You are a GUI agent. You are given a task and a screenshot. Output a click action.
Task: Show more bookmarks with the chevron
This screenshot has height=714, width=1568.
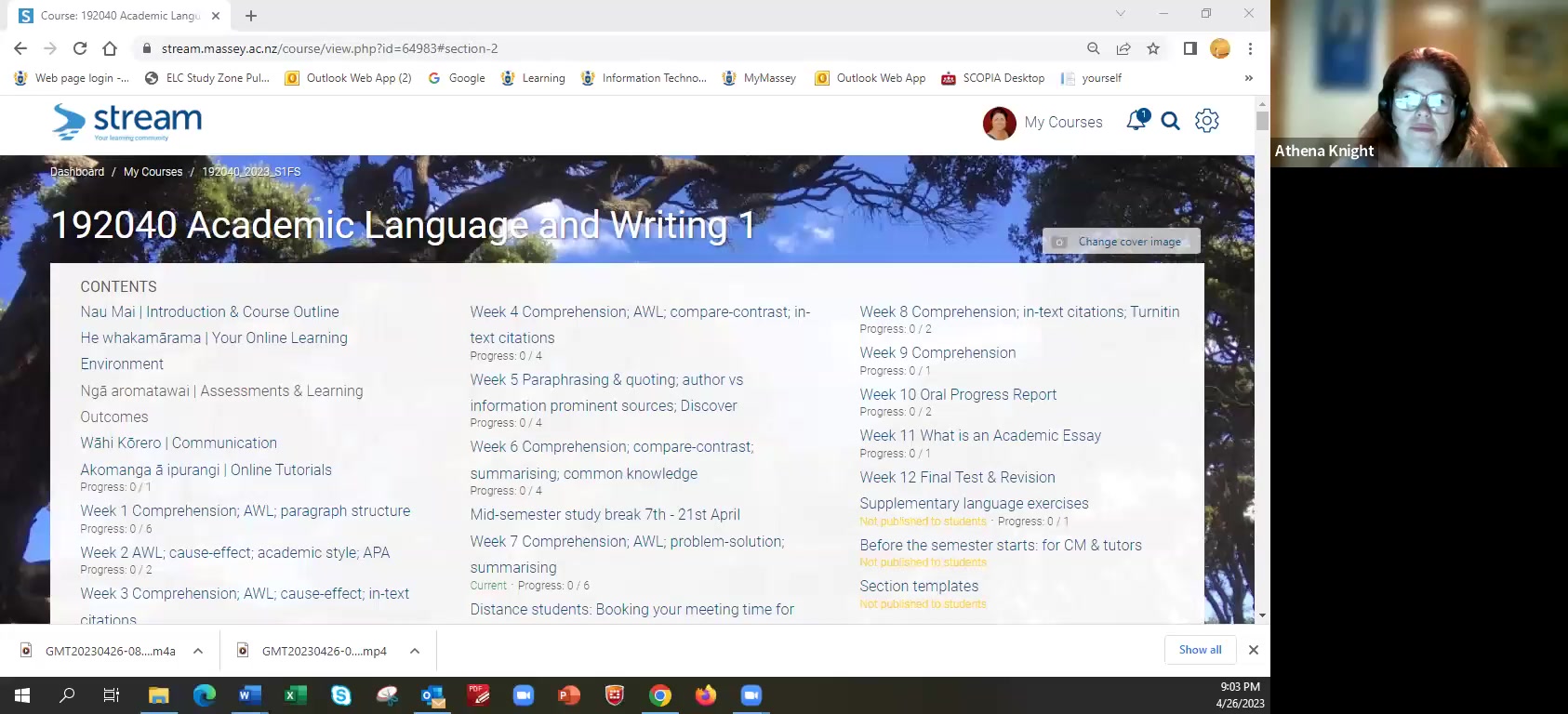[1248, 78]
